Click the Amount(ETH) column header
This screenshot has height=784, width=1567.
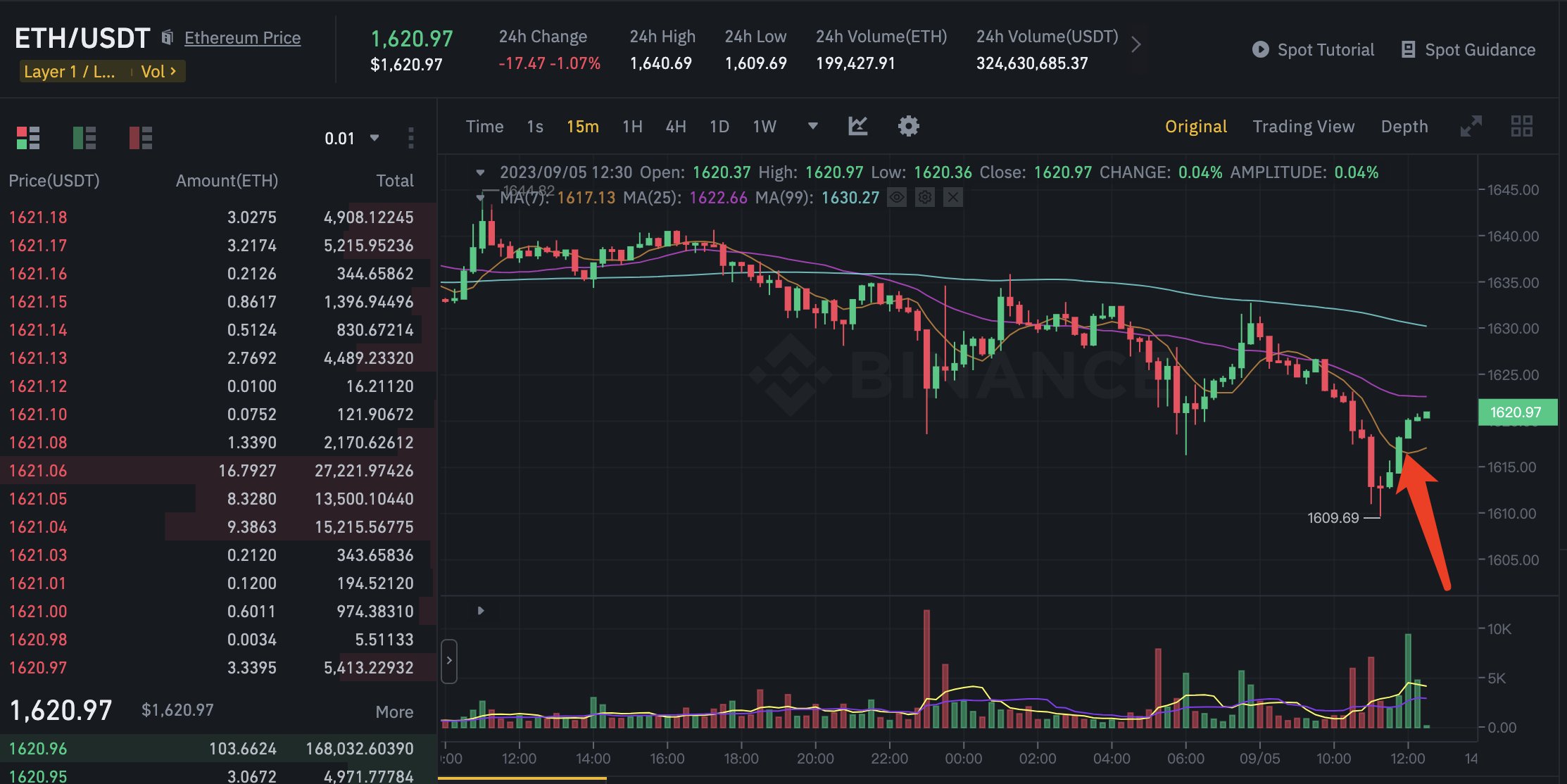(x=227, y=181)
